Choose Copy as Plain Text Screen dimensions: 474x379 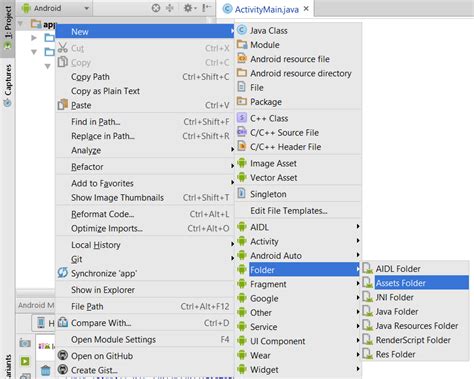pyautogui.click(x=144, y=91)
